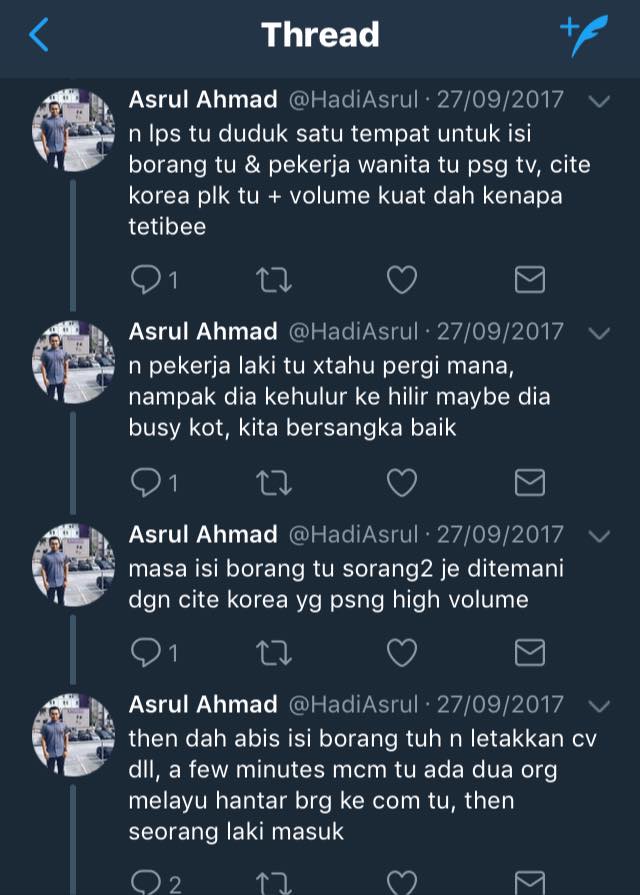Viewport: 640px width, 895px height.
Task: View profile picture beside 'then dah abis' tweet
Action: click(x=73, y=735)
